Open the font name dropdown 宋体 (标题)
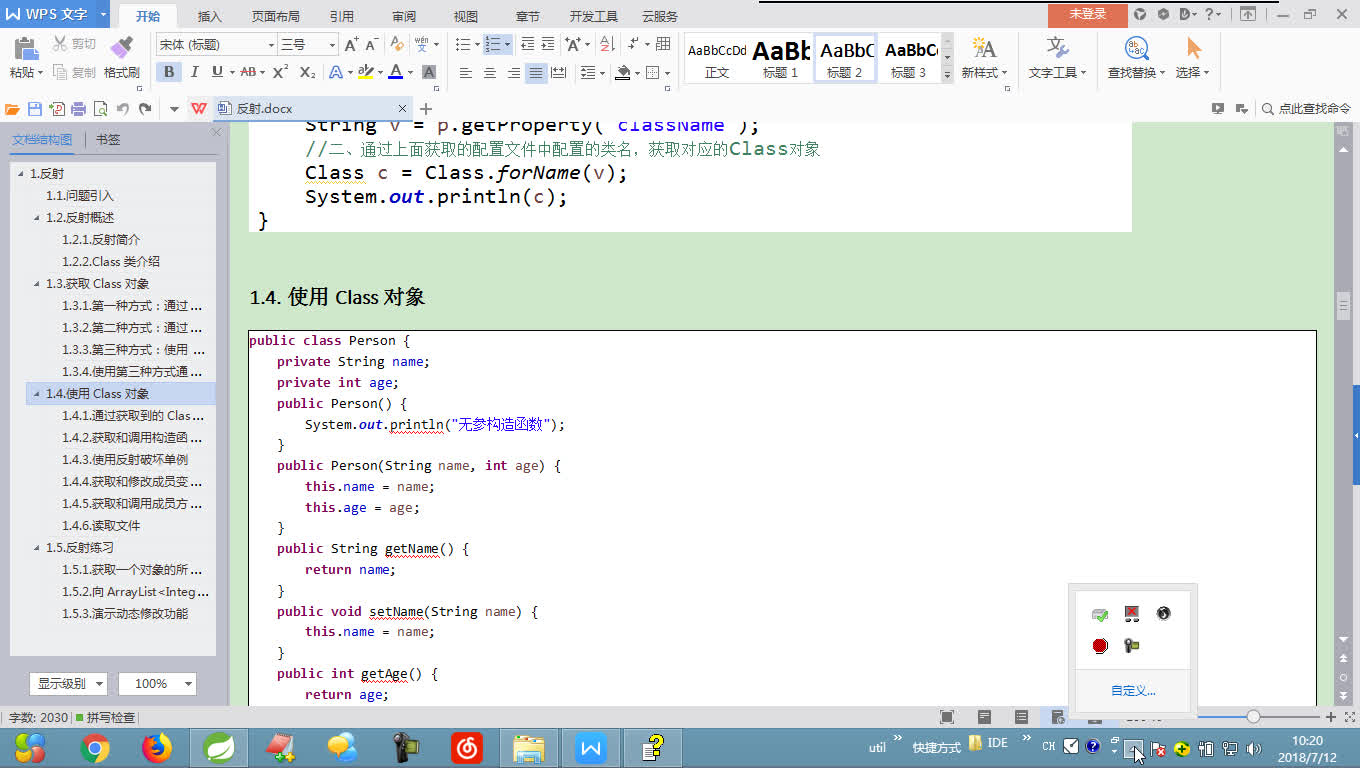This screenshot has height=768, width=1360. pos(271,45)
